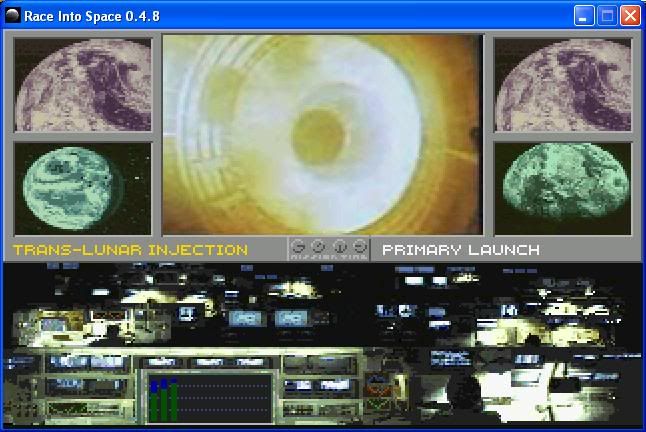Click the central engine burn video display
This screenshot has height=432, width=646.
pyautogui.click(x=323, y=135)
